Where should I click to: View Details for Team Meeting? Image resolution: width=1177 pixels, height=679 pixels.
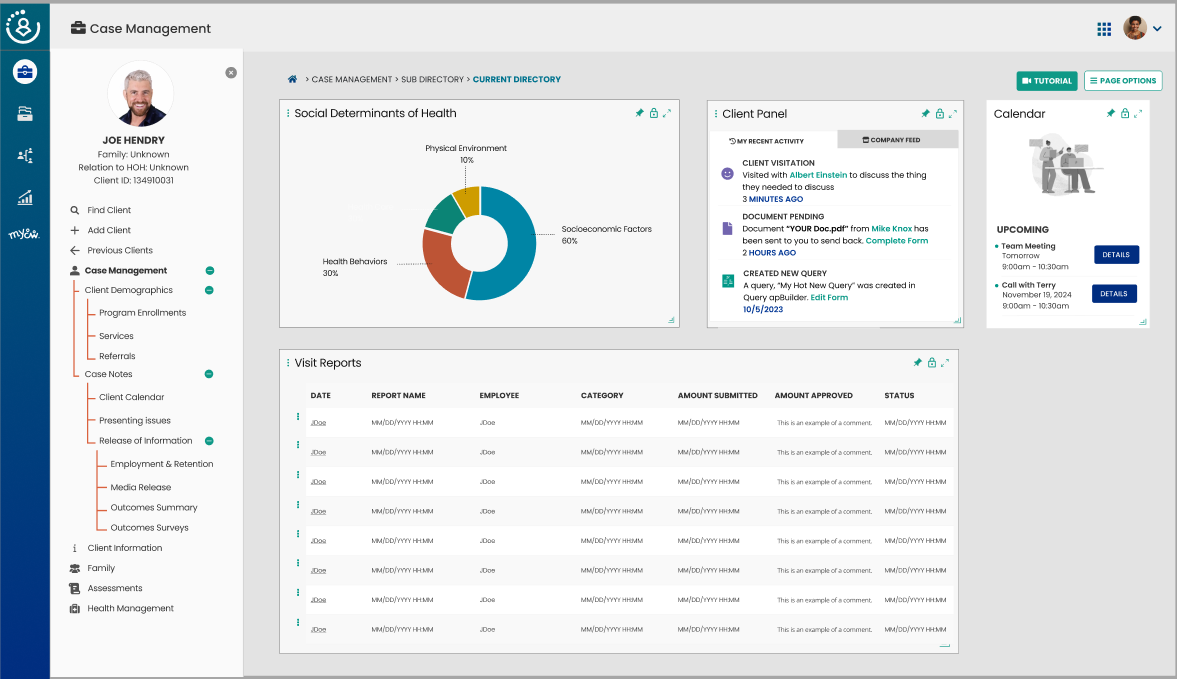click(x=1116, y=255)
